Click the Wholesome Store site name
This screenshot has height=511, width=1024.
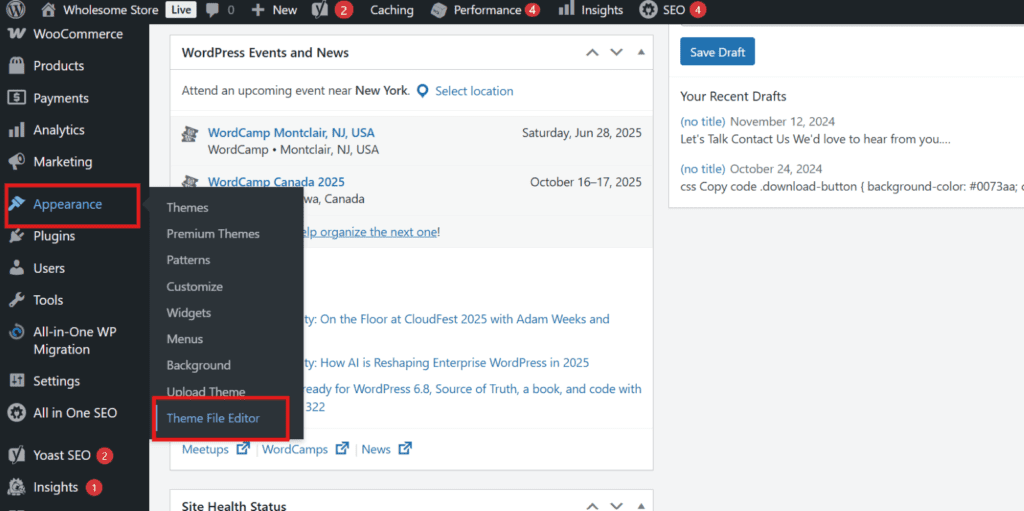coord(110,10)
